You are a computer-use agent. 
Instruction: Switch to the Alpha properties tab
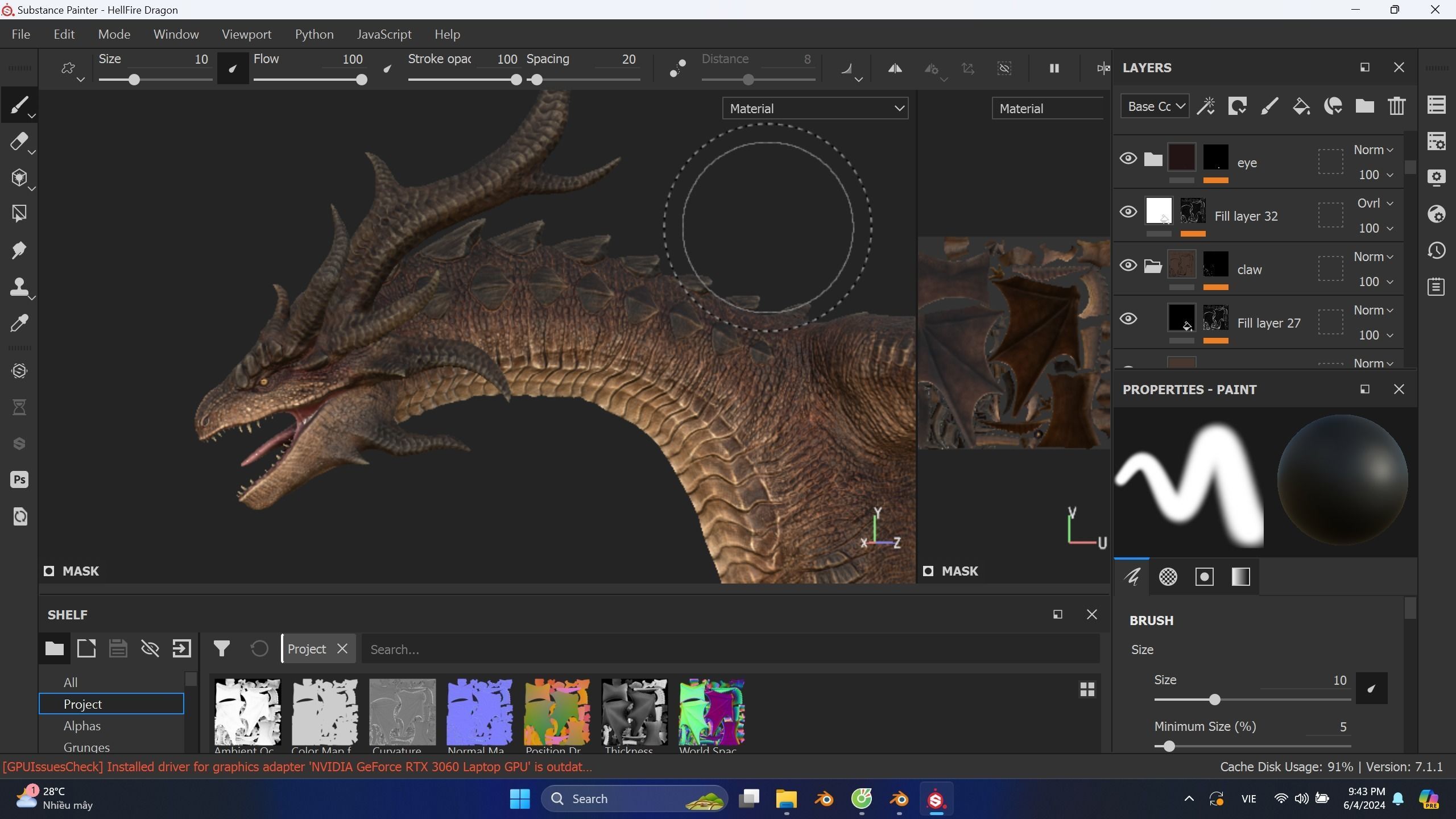point(1168,577)
